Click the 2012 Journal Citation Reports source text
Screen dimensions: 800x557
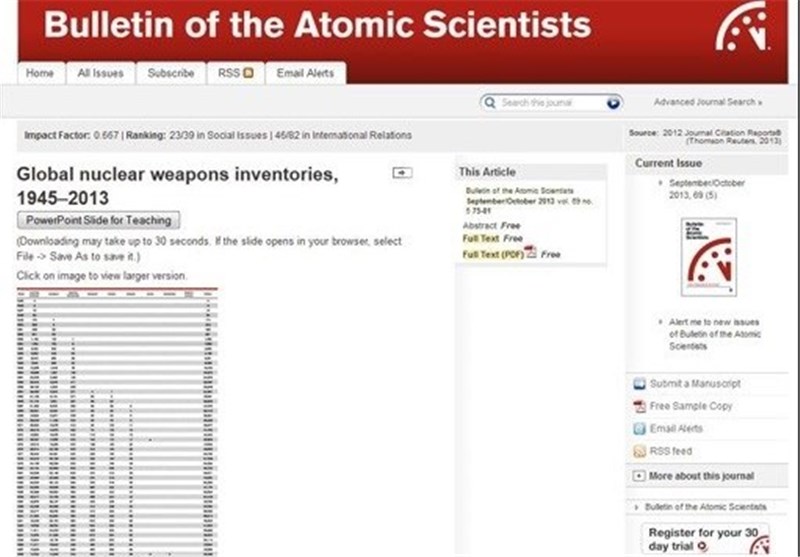pyautogui.click(x=705, y=136)
